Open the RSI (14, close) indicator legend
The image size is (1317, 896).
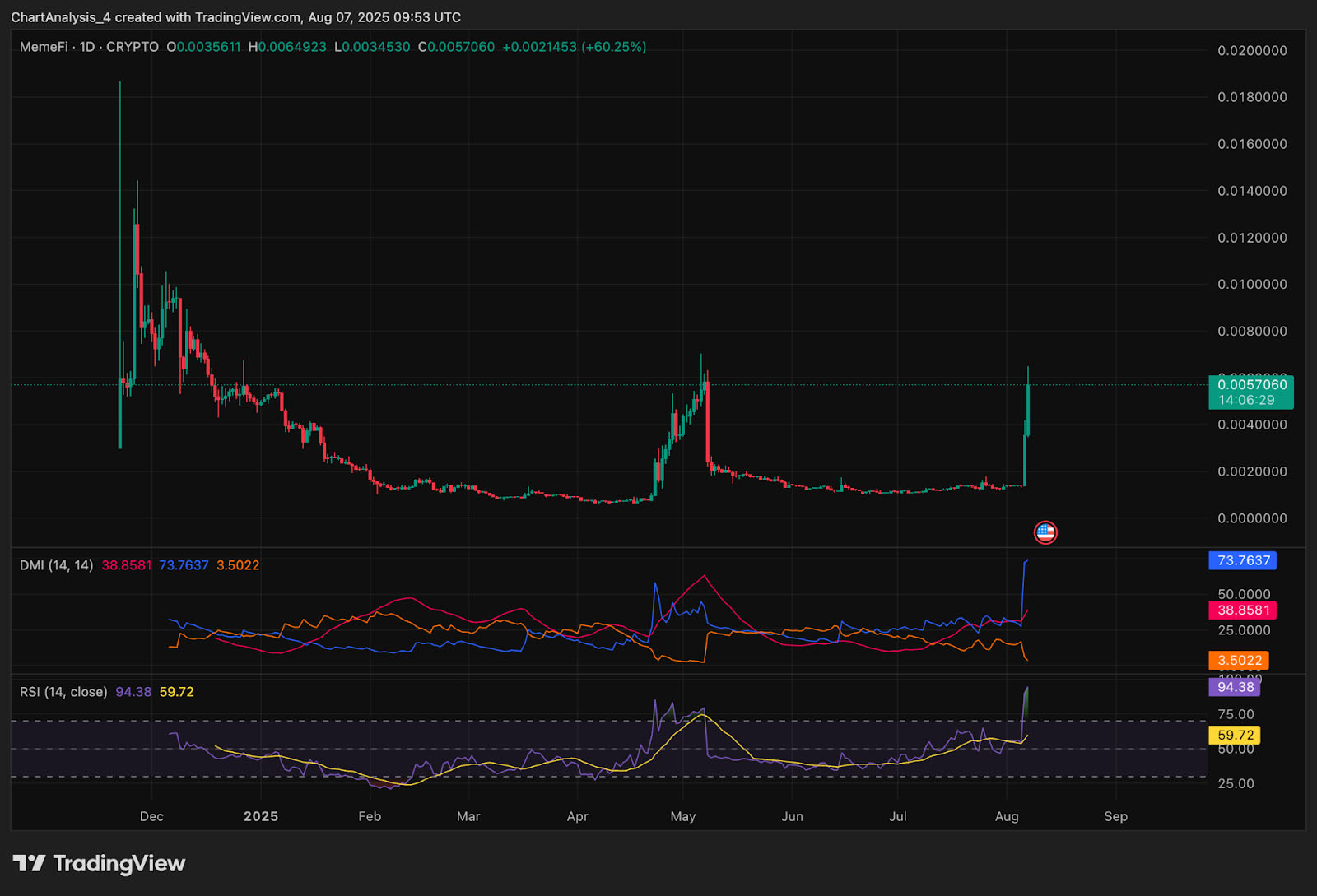pos(63,692)
